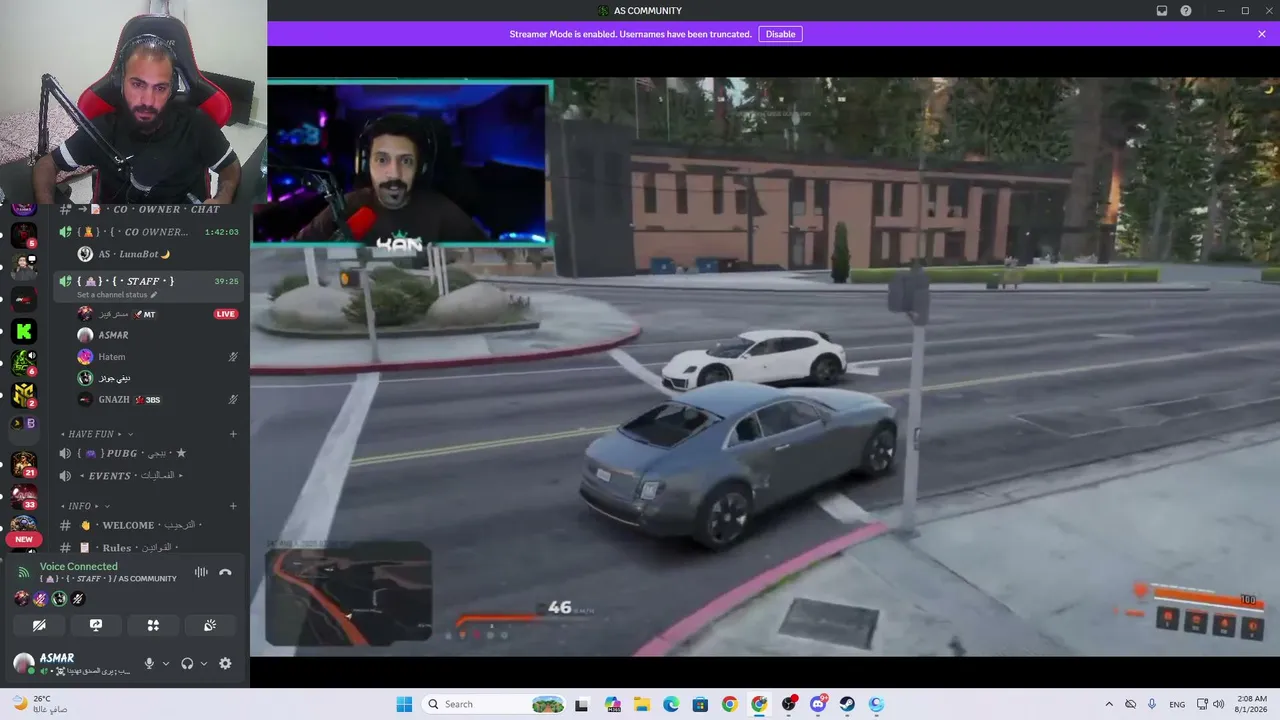
Task: Open the ENG language switcher
Action: point(1177,704)
